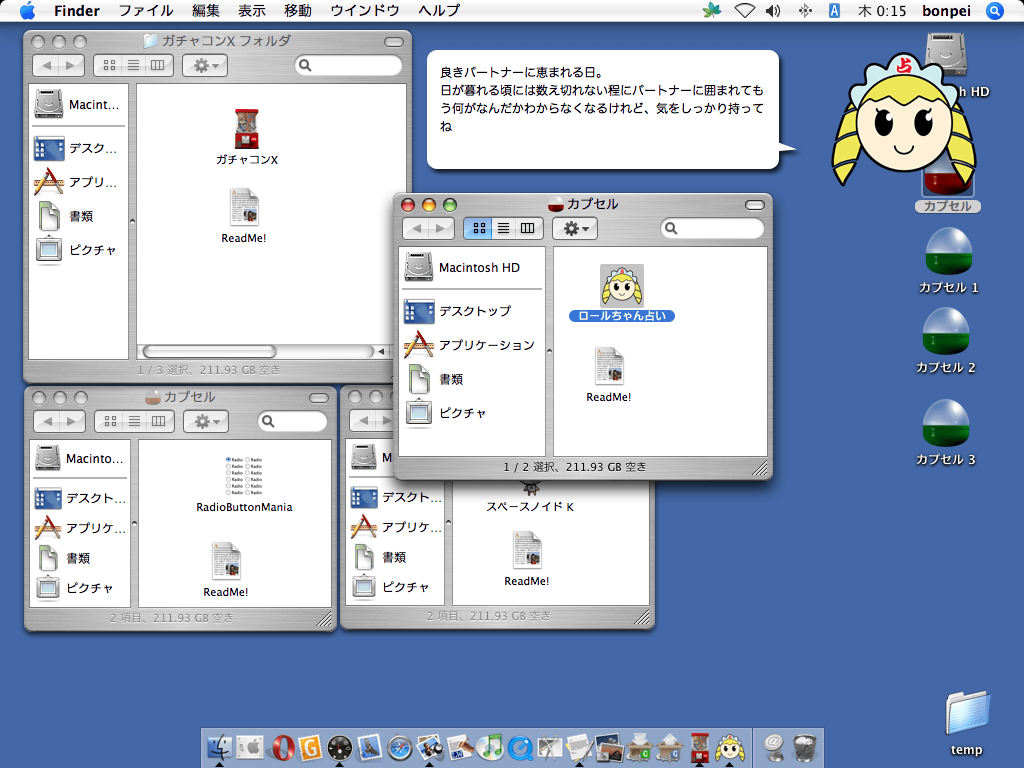This screenshot has width=1024, height=768.
Task: Open ファイル menu
Action: 146,10
